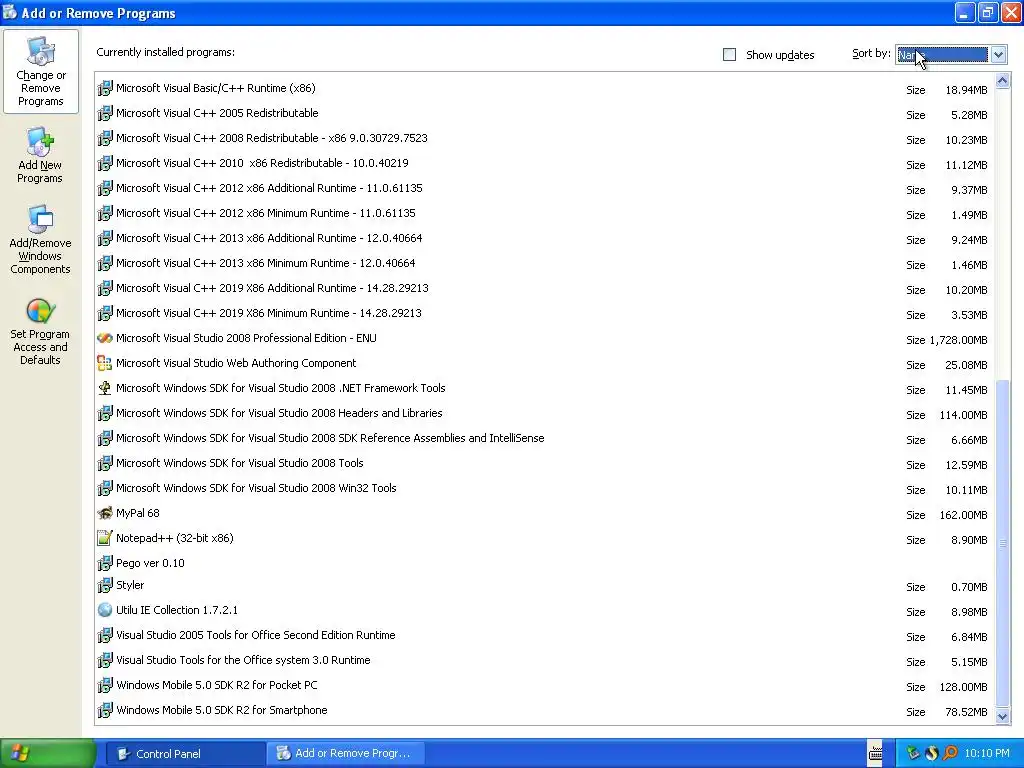The width and height of the screenshot is (1024, 768).
Task: Click the Visual Basic/C++ Runtime (x86) icon
Action: point(104,88)
